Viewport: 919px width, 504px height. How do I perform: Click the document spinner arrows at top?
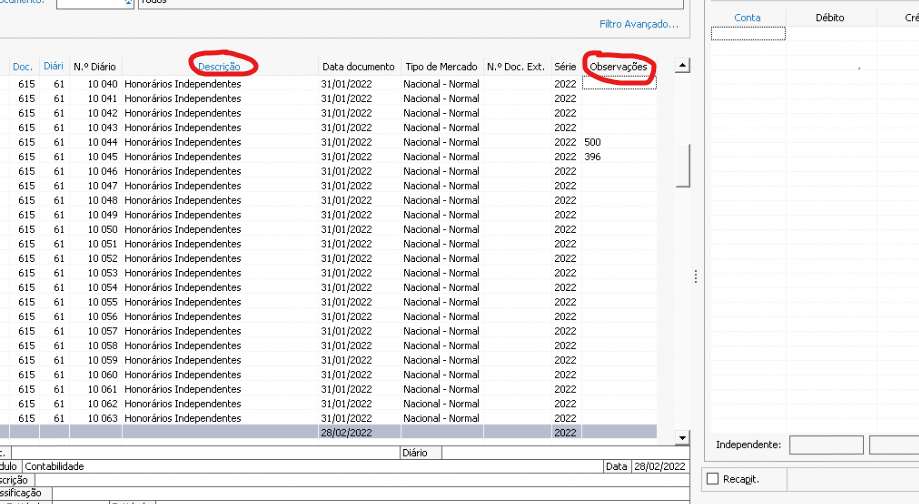point(128,4)
